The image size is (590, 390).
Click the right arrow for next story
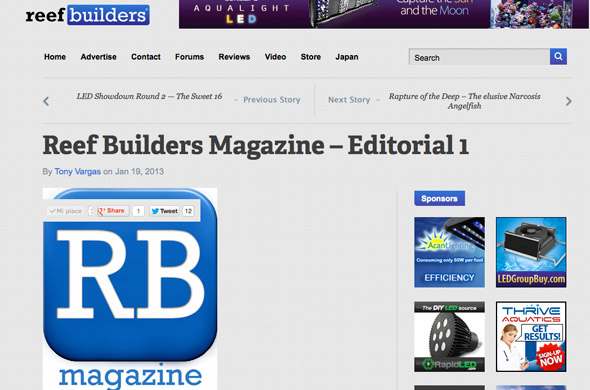(569, 101)
